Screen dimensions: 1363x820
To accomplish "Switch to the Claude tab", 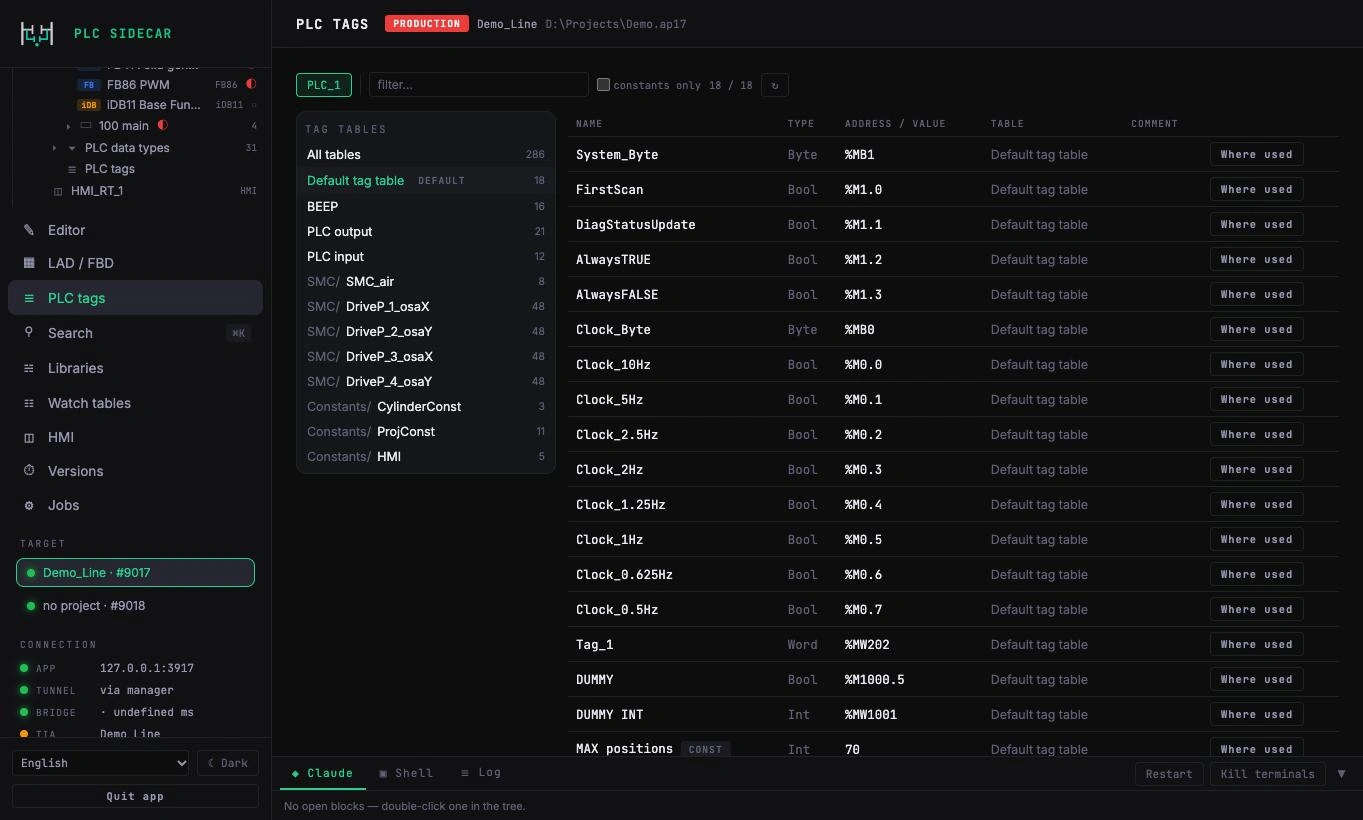I will point(322,773).
